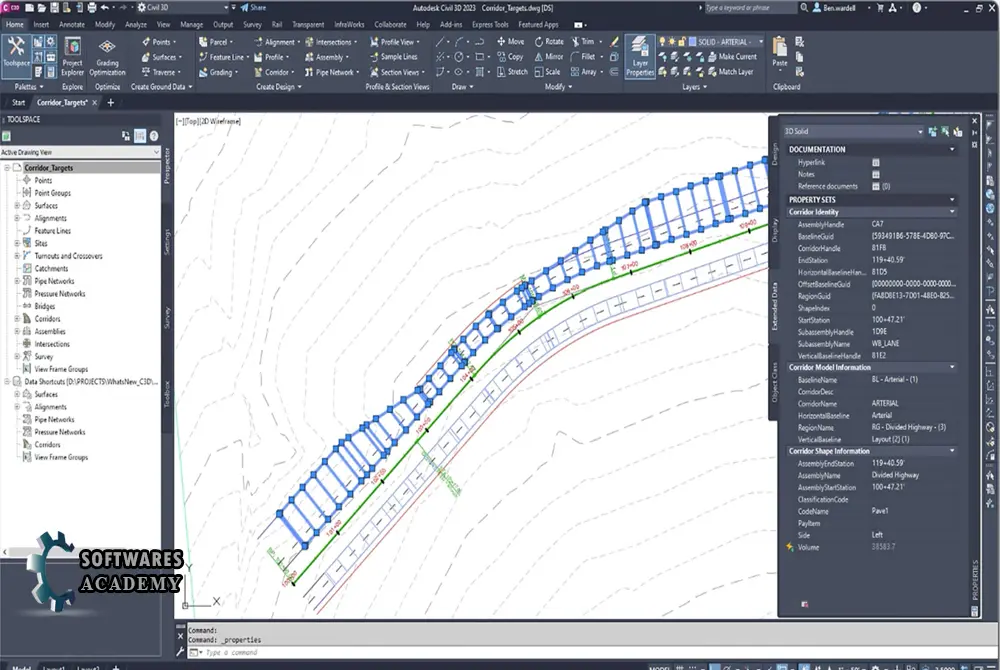Screen dimensions: 1000x670
Task: Select Corridors in Prospector tree
Action: point(47,319)
